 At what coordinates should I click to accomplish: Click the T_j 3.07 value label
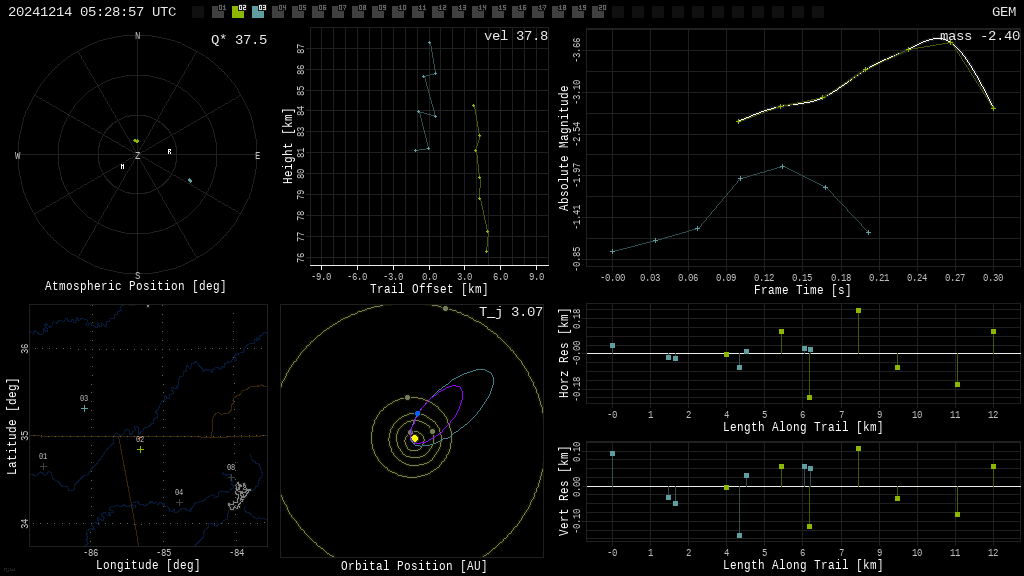pos(510,312)
